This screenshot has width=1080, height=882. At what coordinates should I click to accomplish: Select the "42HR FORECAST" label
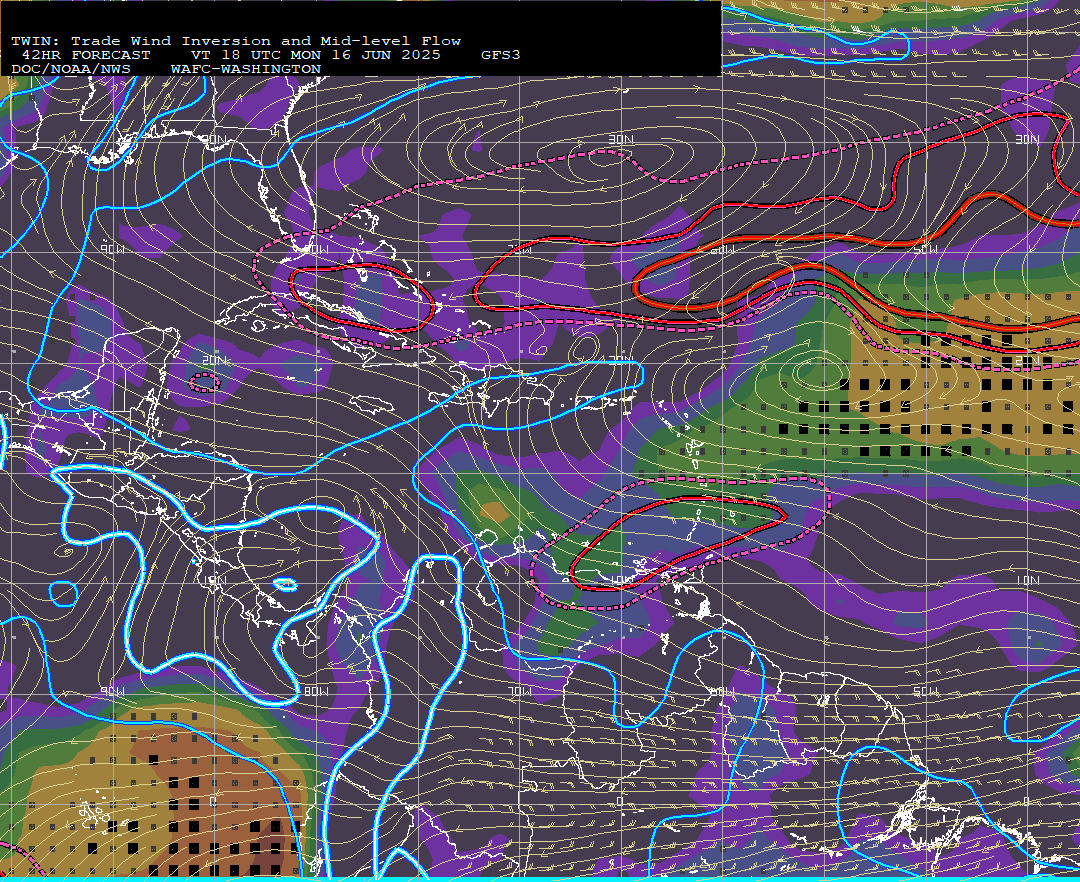pos(86,54)
